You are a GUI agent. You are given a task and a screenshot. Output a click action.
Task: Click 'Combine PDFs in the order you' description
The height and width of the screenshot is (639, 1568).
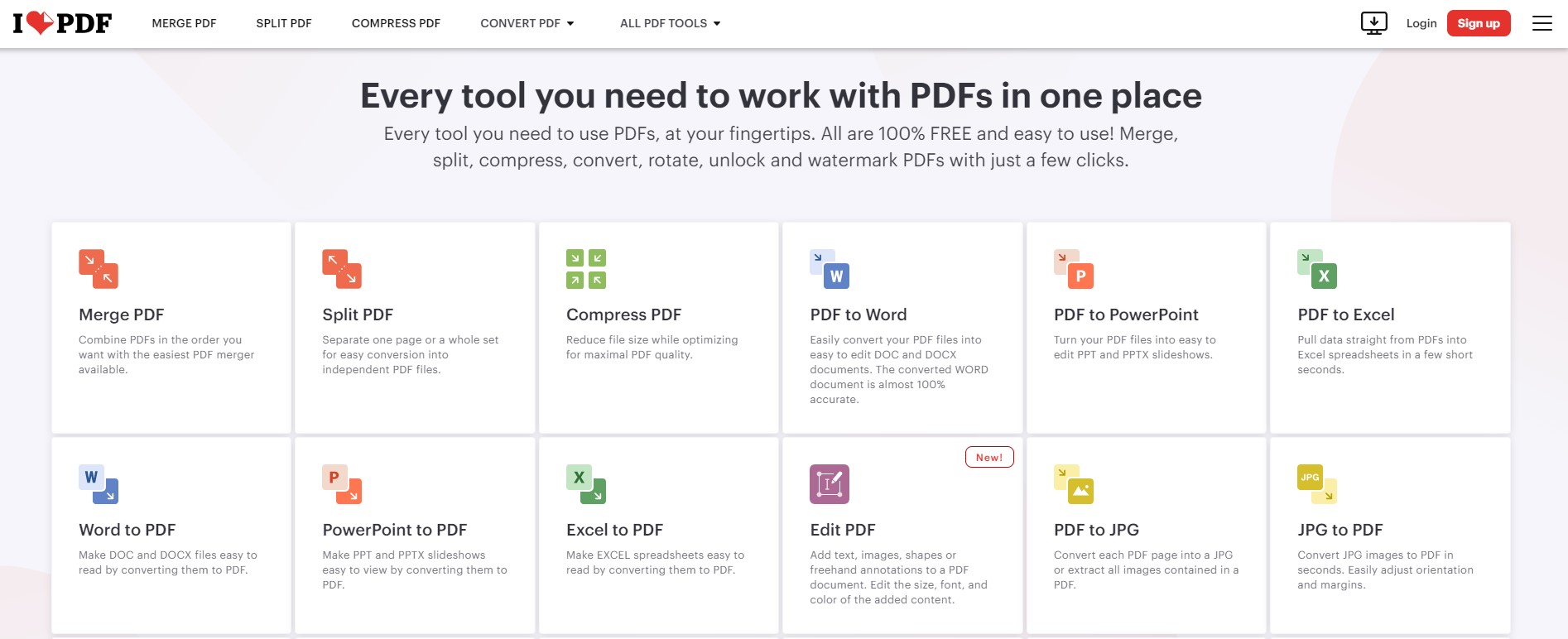pos(161,339)
